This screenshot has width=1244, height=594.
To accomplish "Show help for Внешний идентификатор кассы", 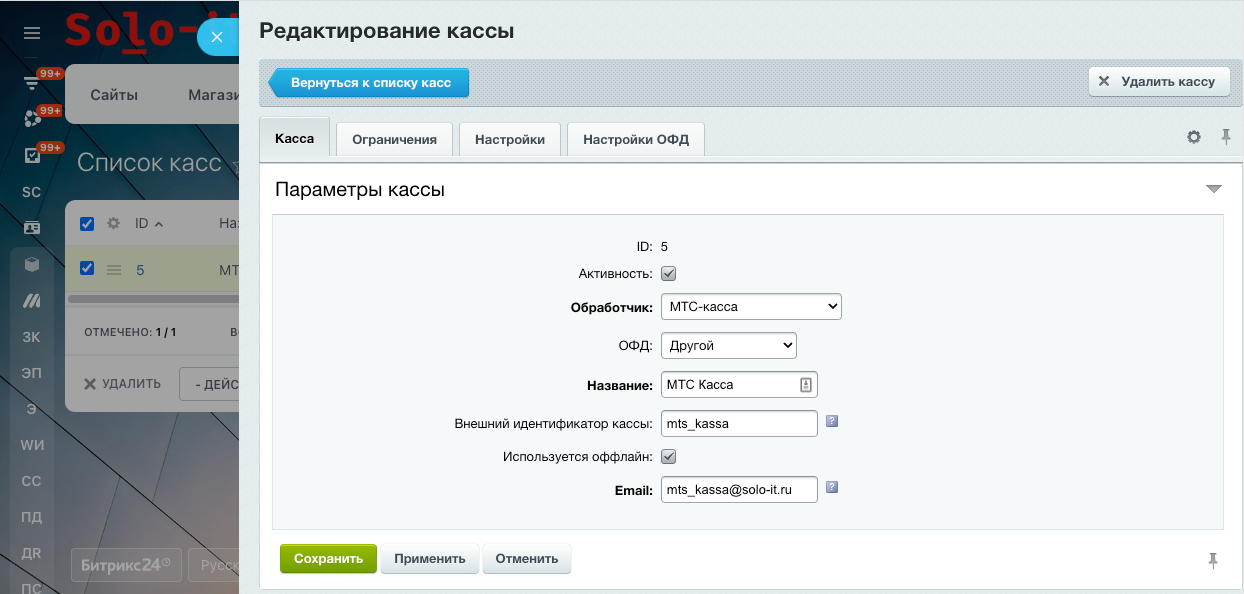I will point(831,422).
